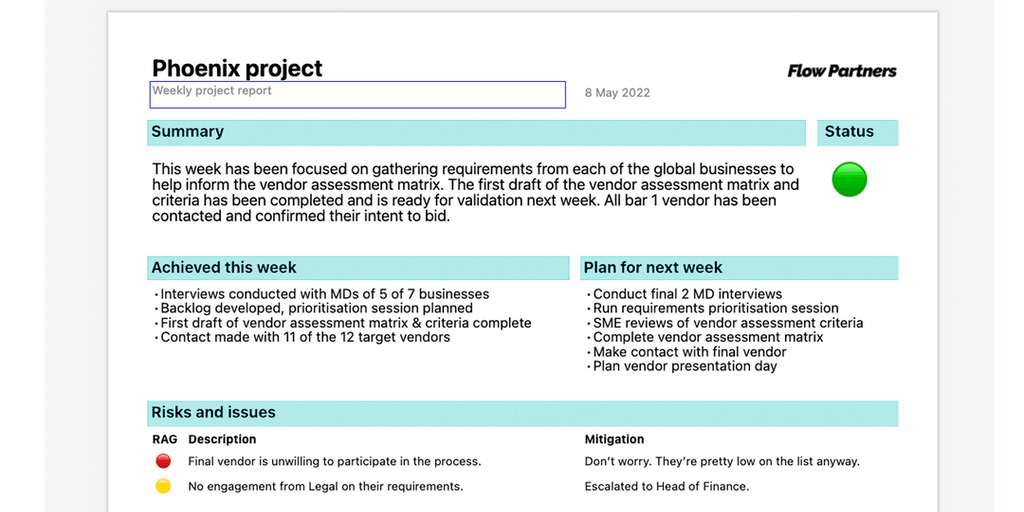
Task: Select the Phoenix project title
Action: [237, 68]
